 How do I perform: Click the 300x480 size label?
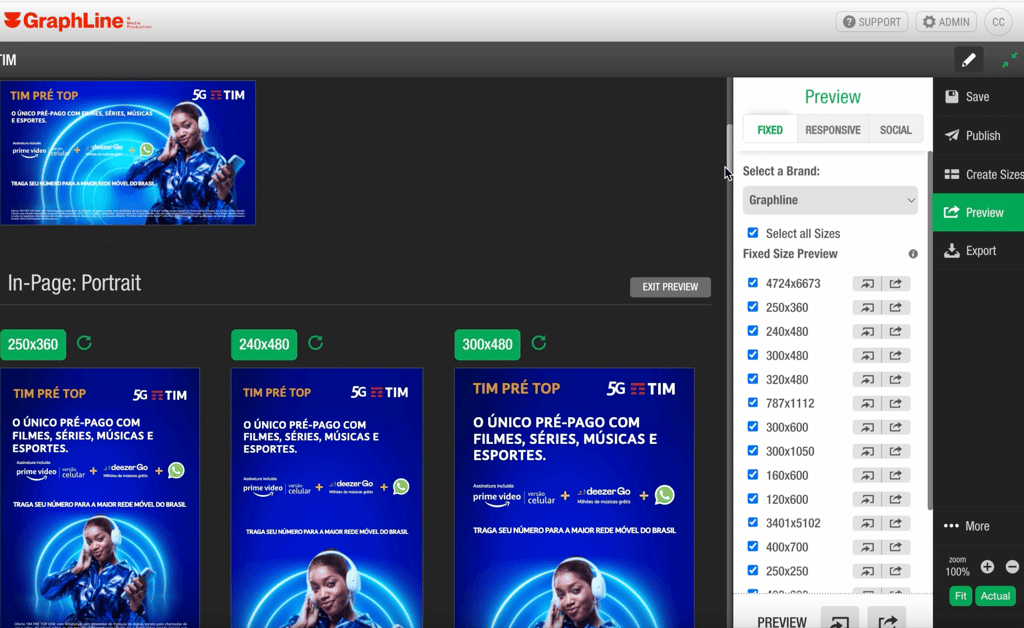(x=487, y=345)
